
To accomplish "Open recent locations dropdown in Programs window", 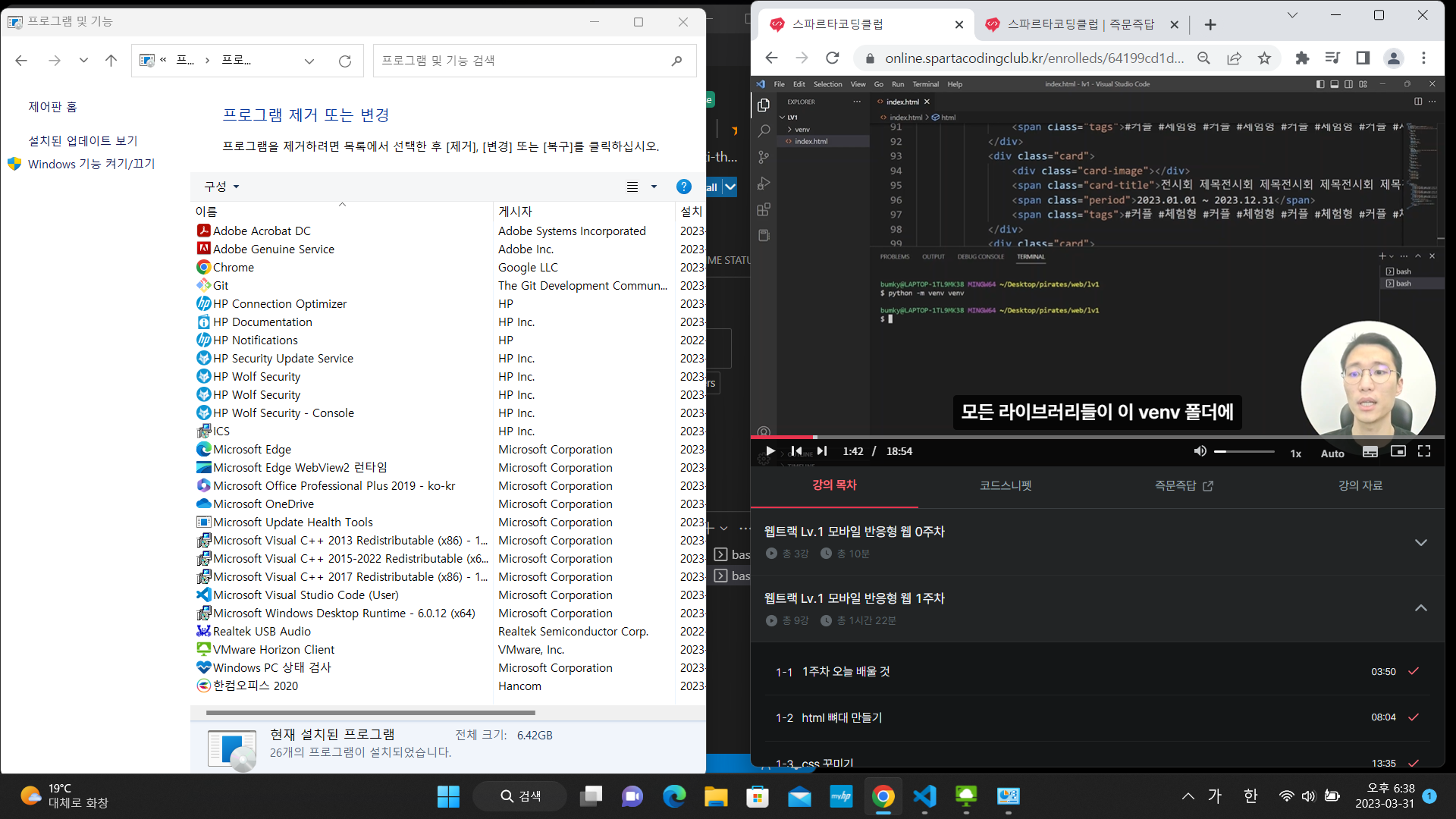I will coord(83,61).
